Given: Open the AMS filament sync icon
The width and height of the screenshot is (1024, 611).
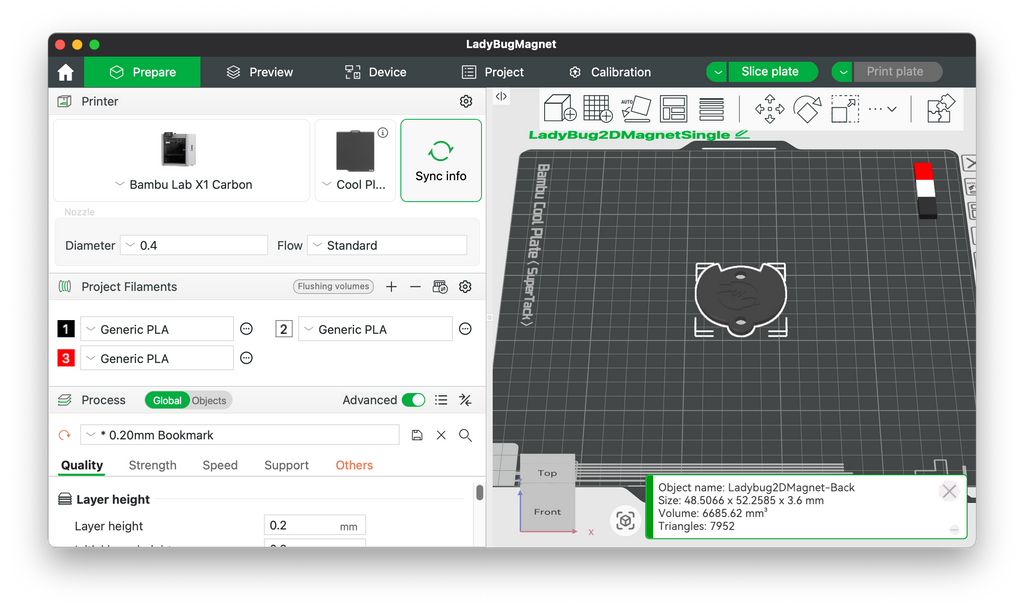Looking at the screenshot, I should point(440,287).
